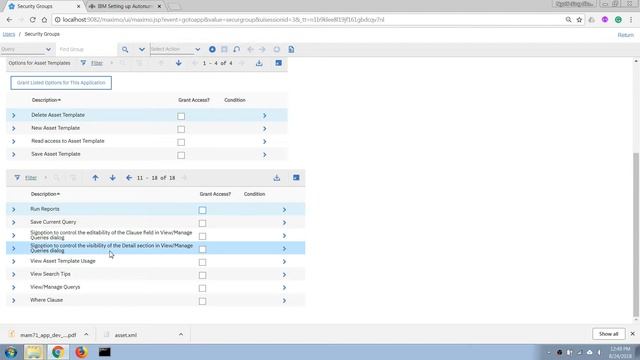Screen dimensions: 640x360
Task: Click Show all downloads button
Action: point(608,334)
